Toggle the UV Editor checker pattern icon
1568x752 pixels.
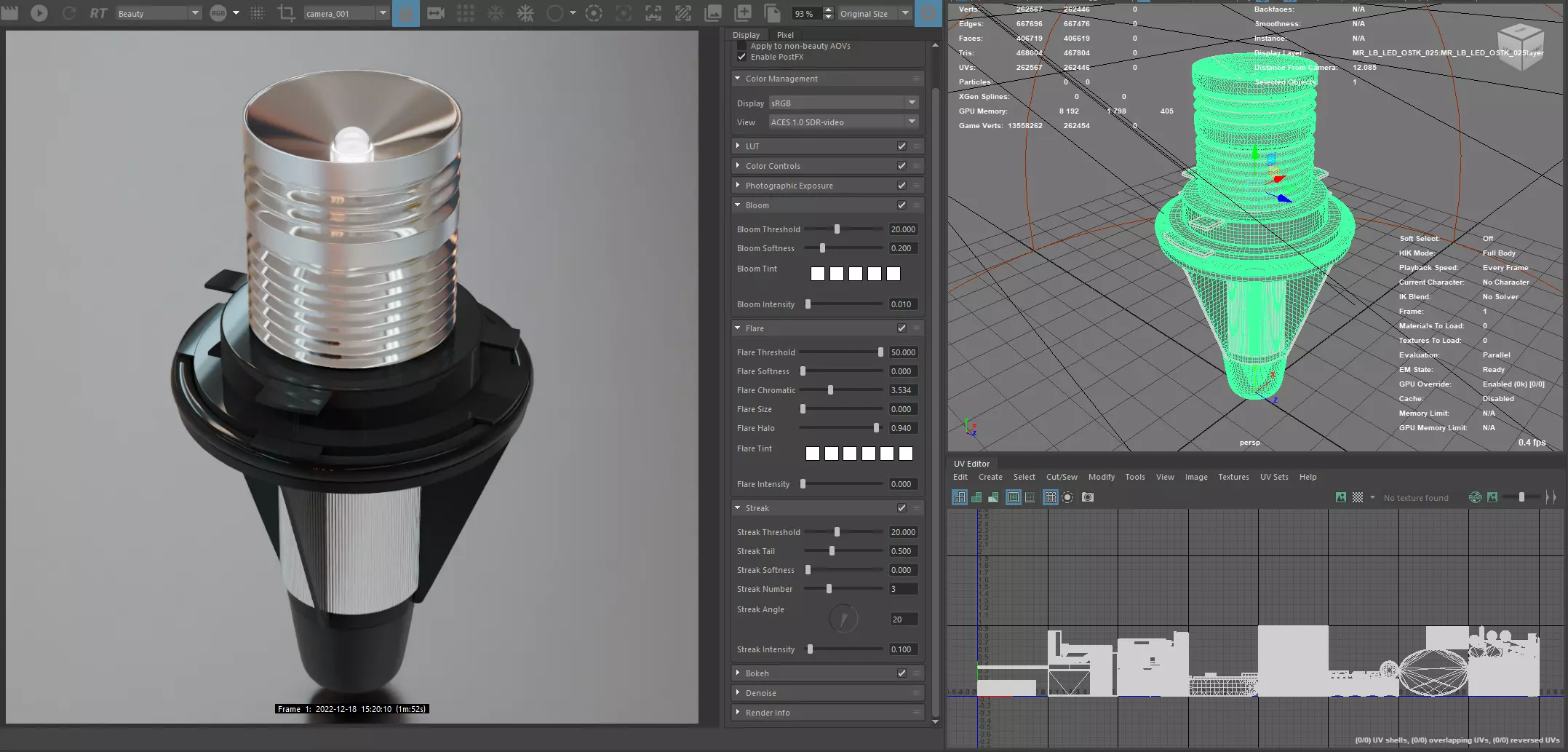point(1358,497)
